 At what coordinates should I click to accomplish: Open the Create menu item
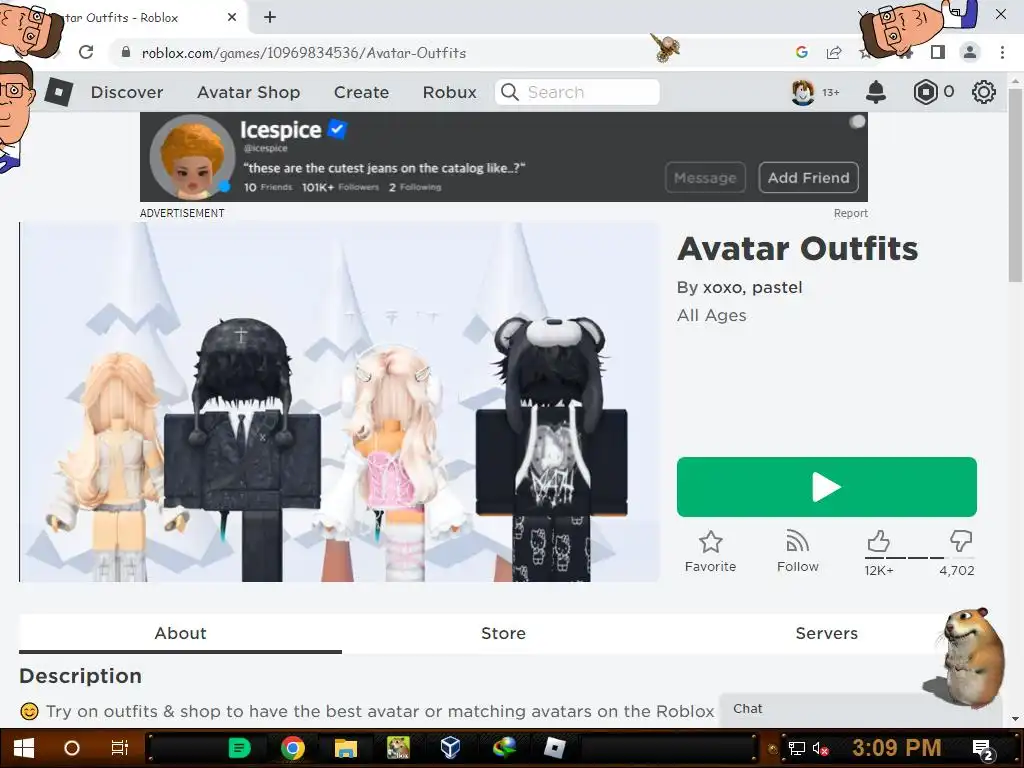pos(361,92)
